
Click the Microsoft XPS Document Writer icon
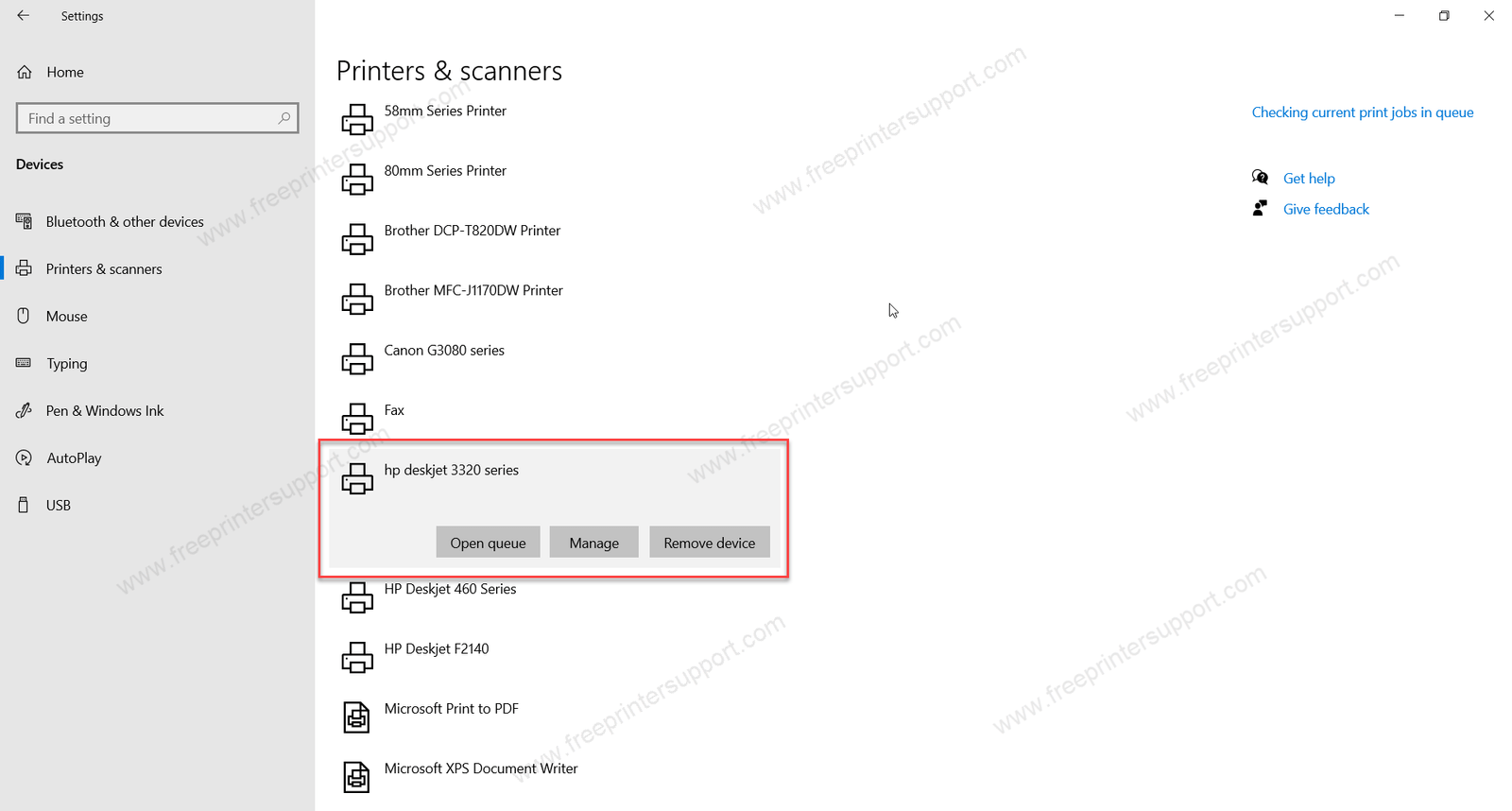pyautogui.click(x=356, y=777)
